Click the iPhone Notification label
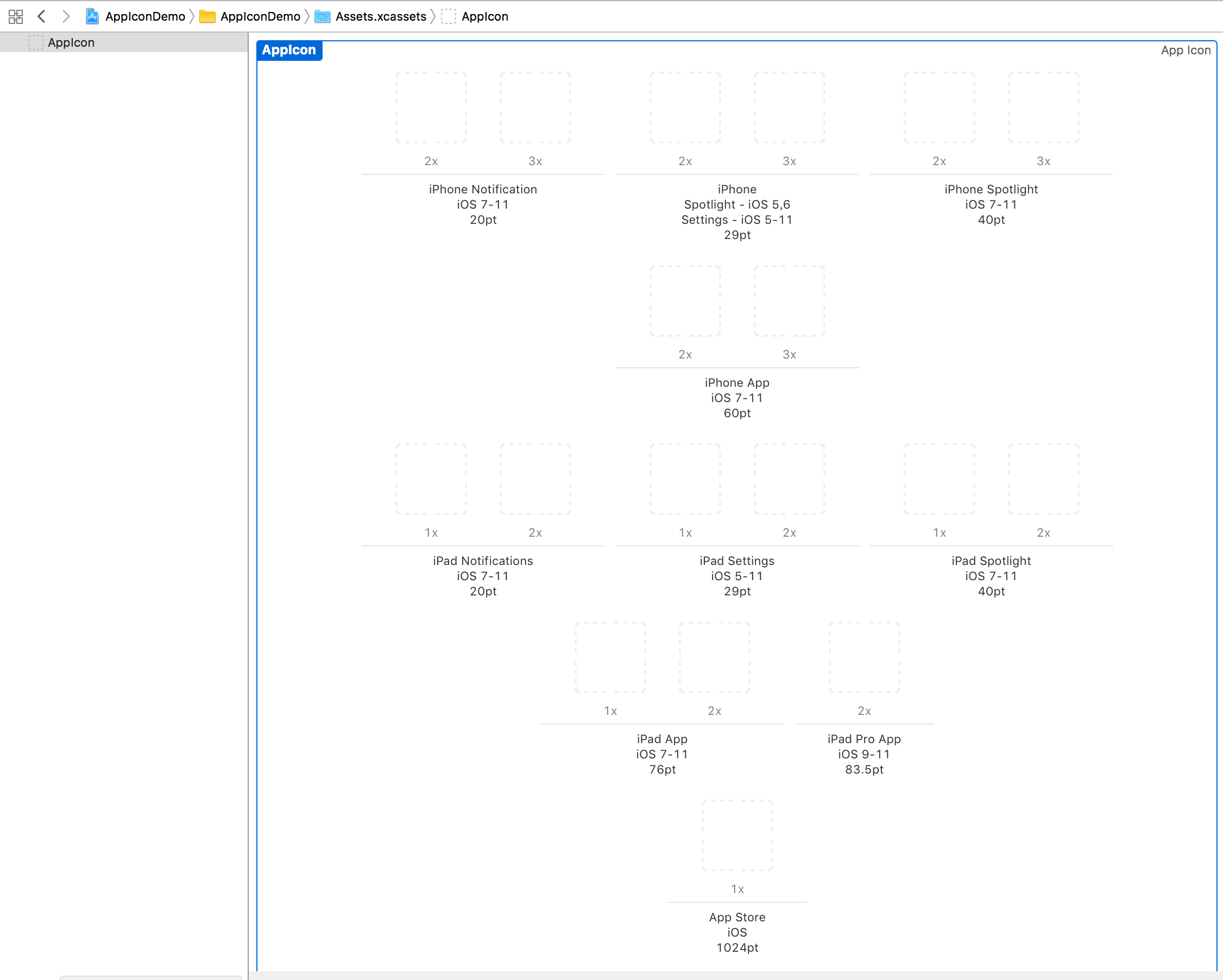The height and width of the screenshot is (980, 1223). click(483, 190)
